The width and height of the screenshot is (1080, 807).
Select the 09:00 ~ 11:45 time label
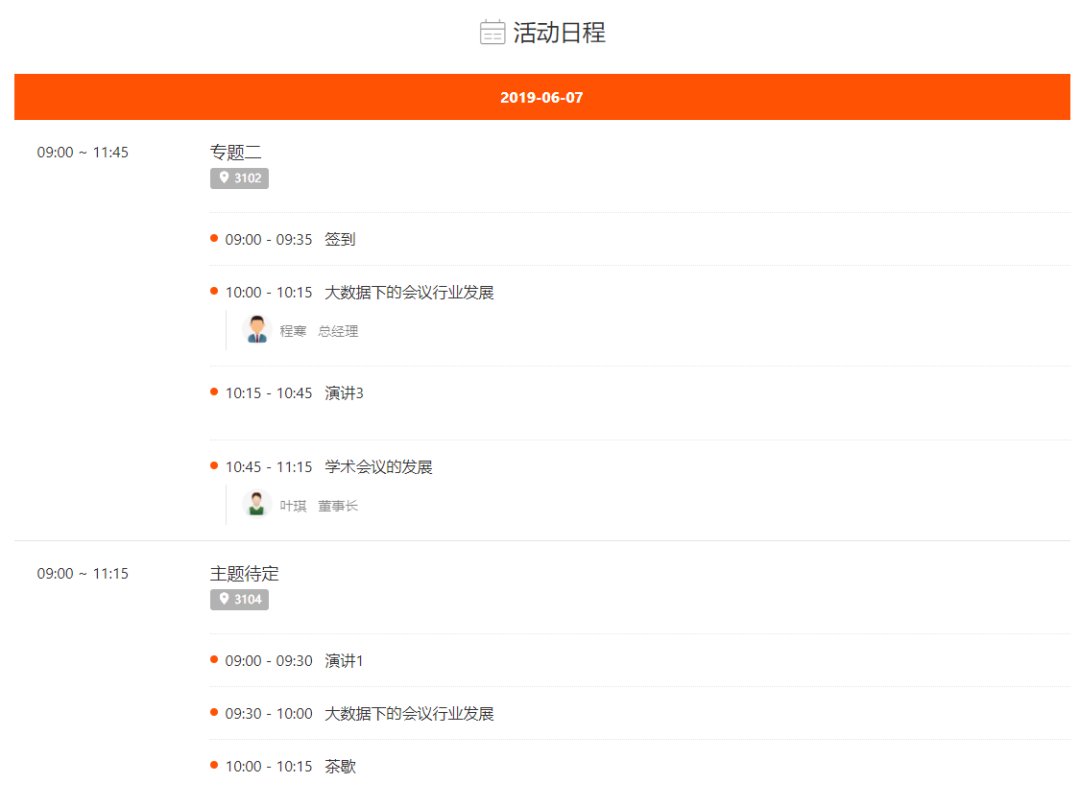tap(80, 152)
